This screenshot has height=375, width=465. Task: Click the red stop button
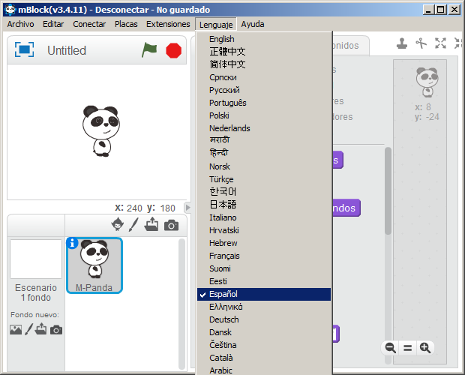[x=173, y=51]
